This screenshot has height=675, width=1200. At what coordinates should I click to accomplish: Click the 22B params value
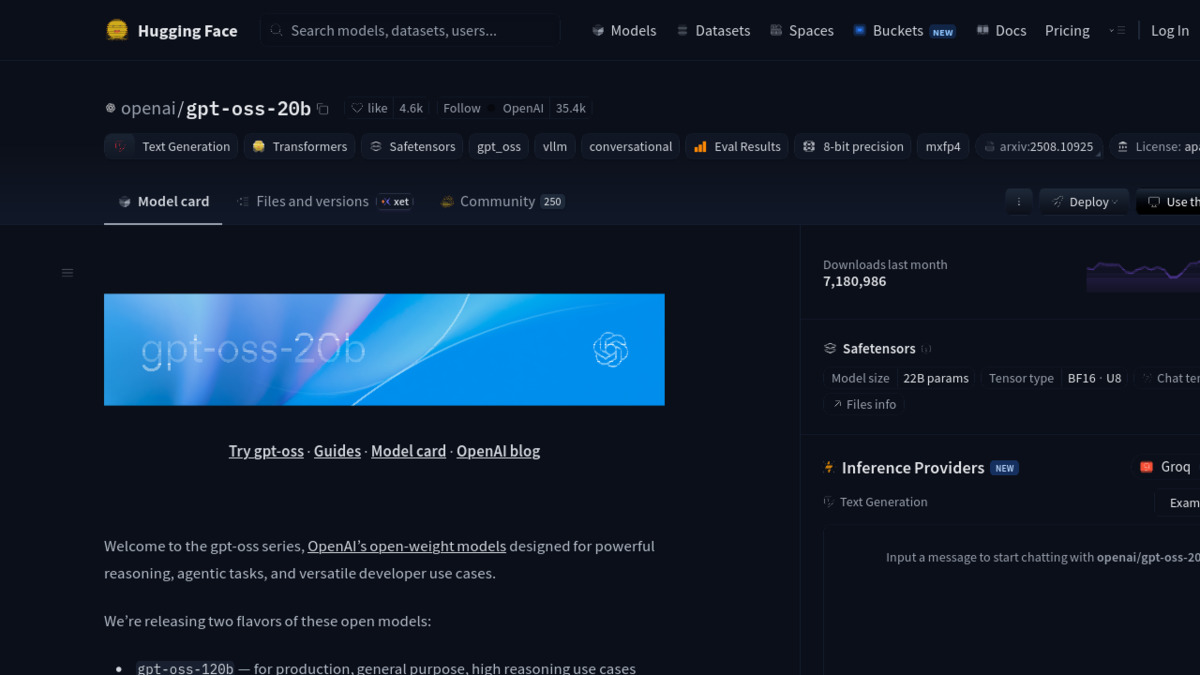[936, 378]
